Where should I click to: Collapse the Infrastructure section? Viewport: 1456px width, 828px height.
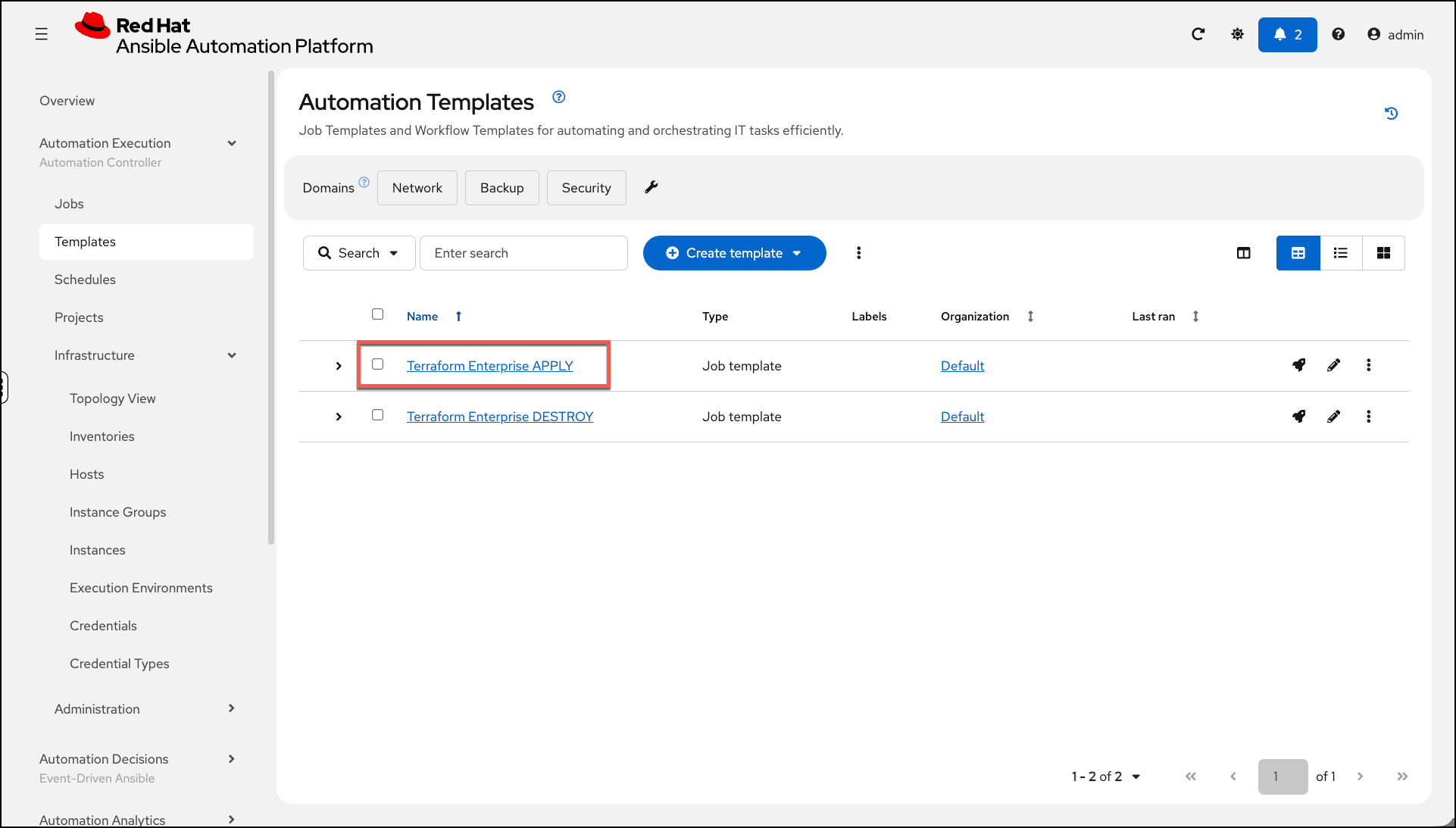(232, 355)
